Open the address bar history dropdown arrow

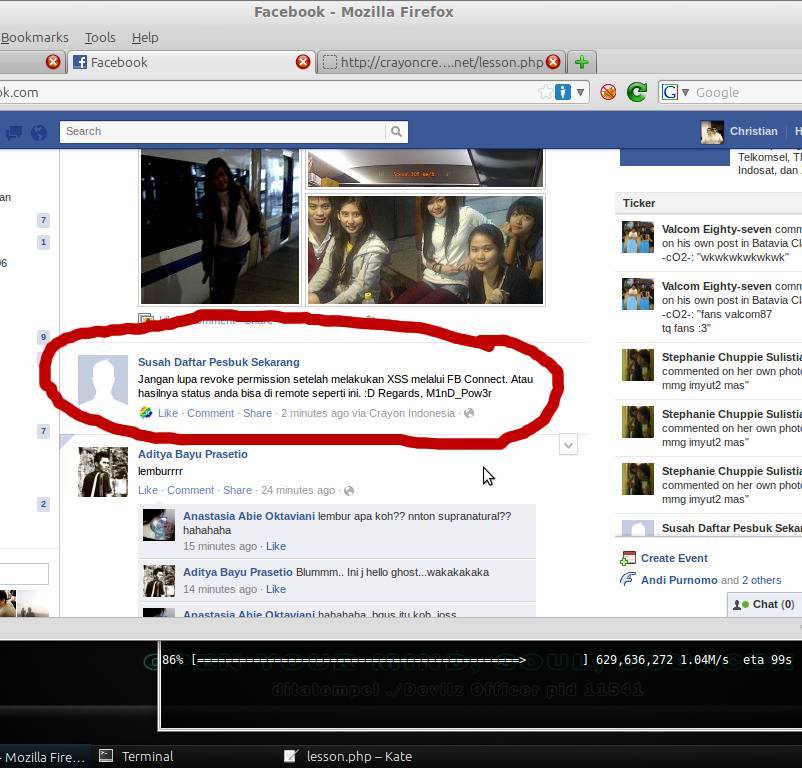580,92
